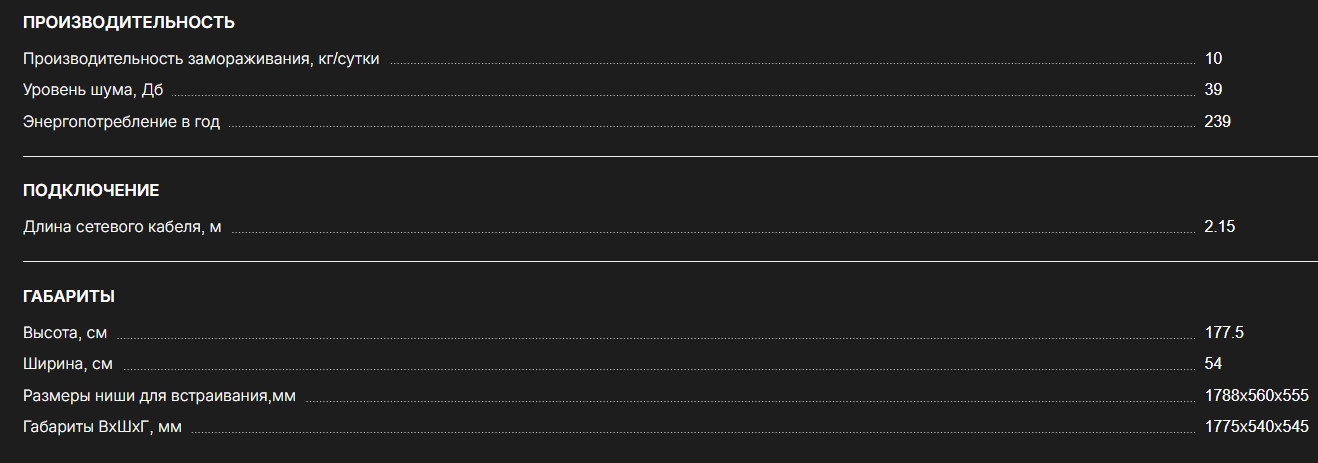Select the Длина сетевого кабеля, м label
The height and width of the screenshot is (463, 1318).
122,227
